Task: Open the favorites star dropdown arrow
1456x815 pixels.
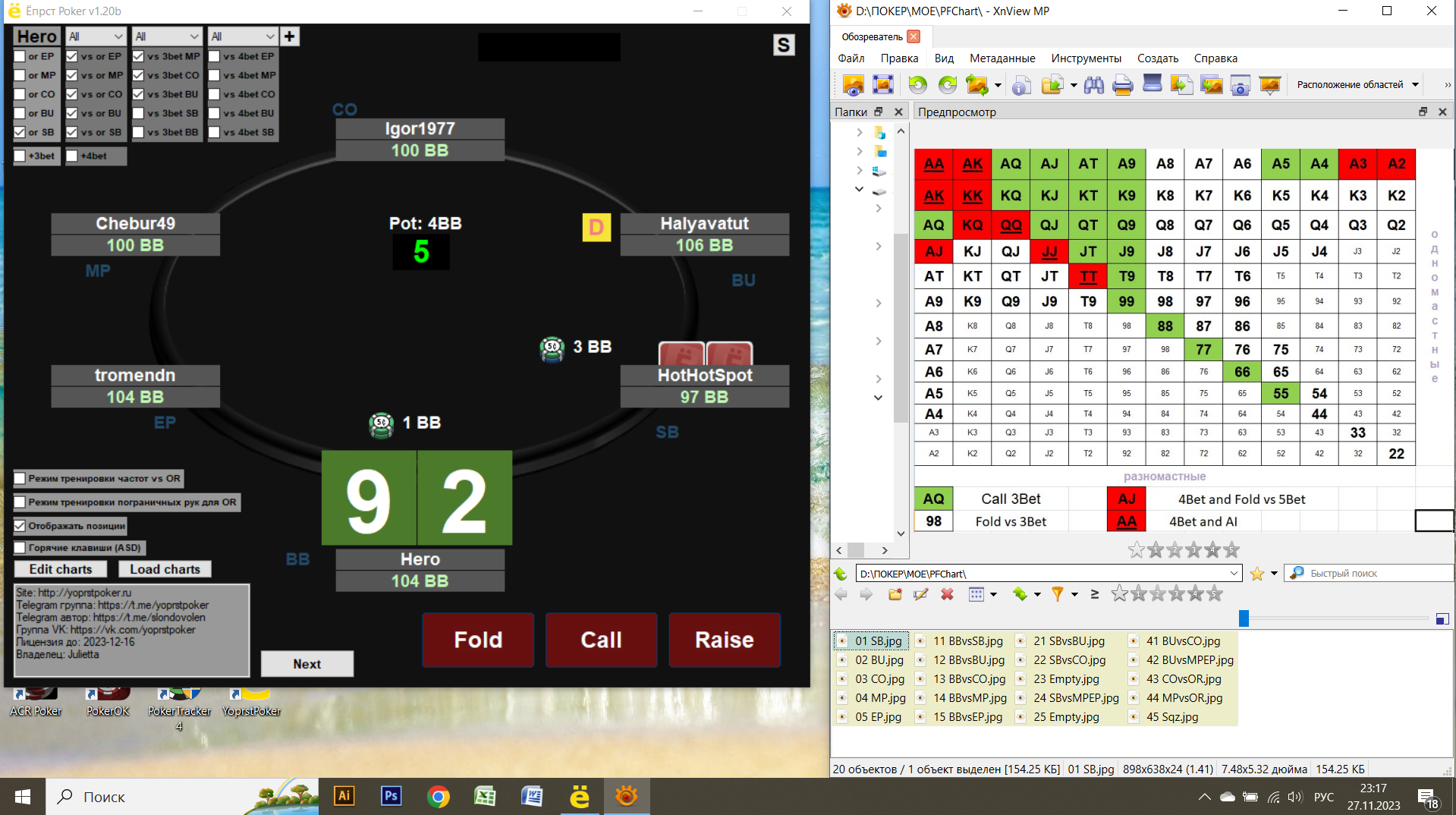Action: coord(1274,574)
